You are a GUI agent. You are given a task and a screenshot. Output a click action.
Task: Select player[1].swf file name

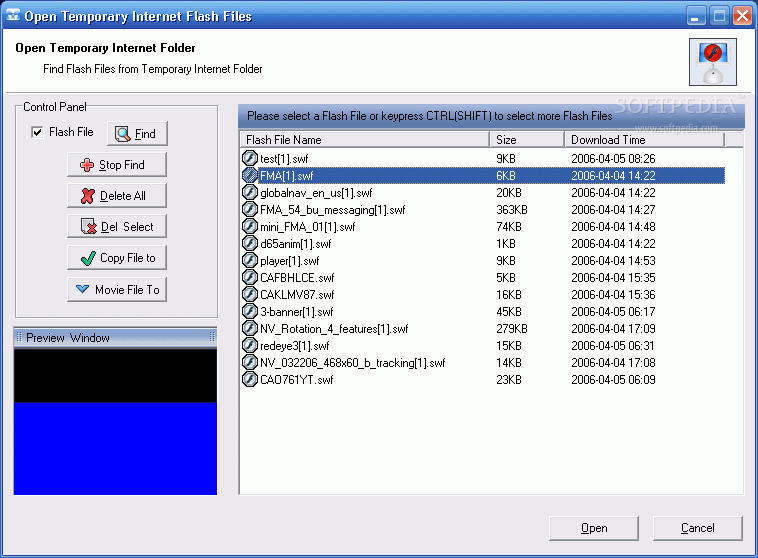(290, 261)
